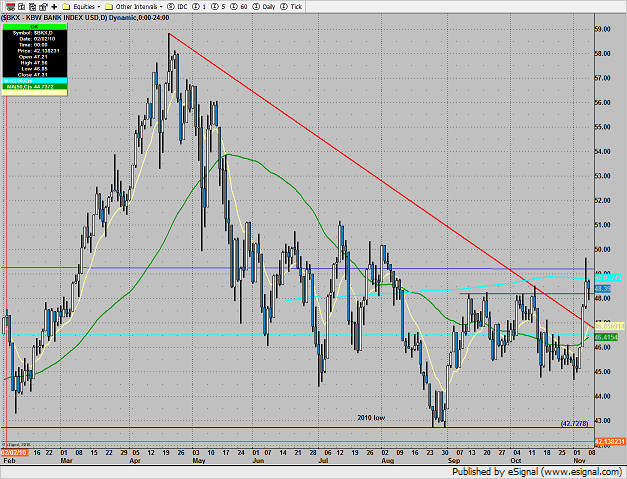The width and height of the screenshot is (627, 479).
Task: Click the yellow 46.85 MA value tag on the axis
Action: [610, 326]
